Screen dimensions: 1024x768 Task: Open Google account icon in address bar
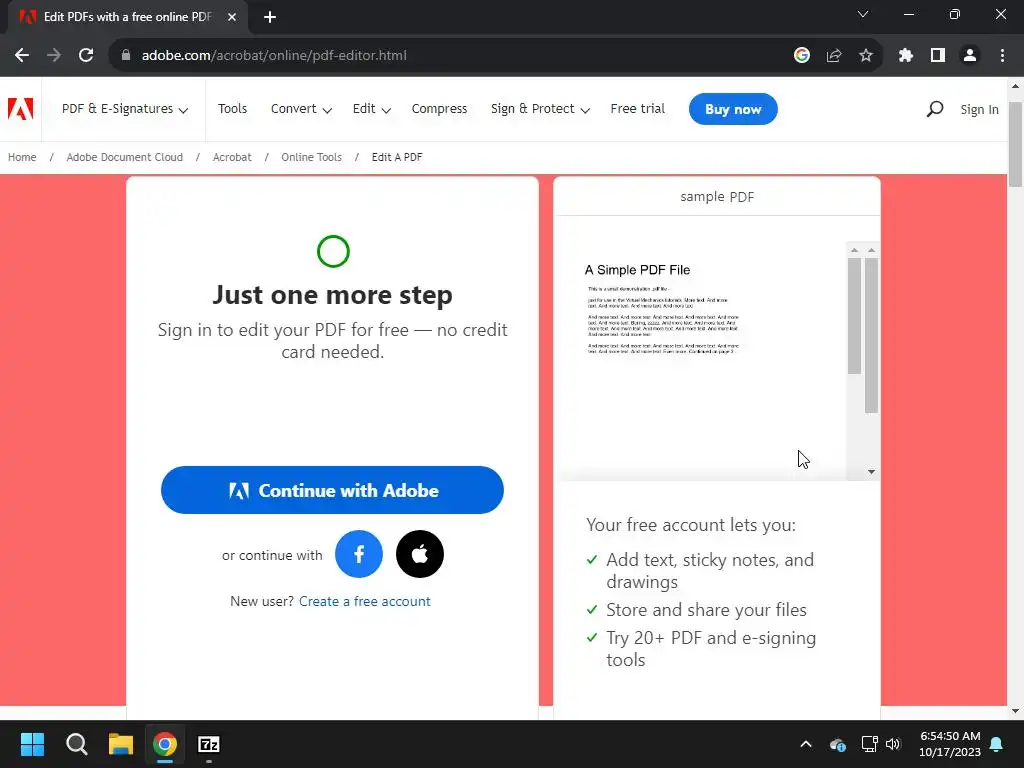point(802,56)
